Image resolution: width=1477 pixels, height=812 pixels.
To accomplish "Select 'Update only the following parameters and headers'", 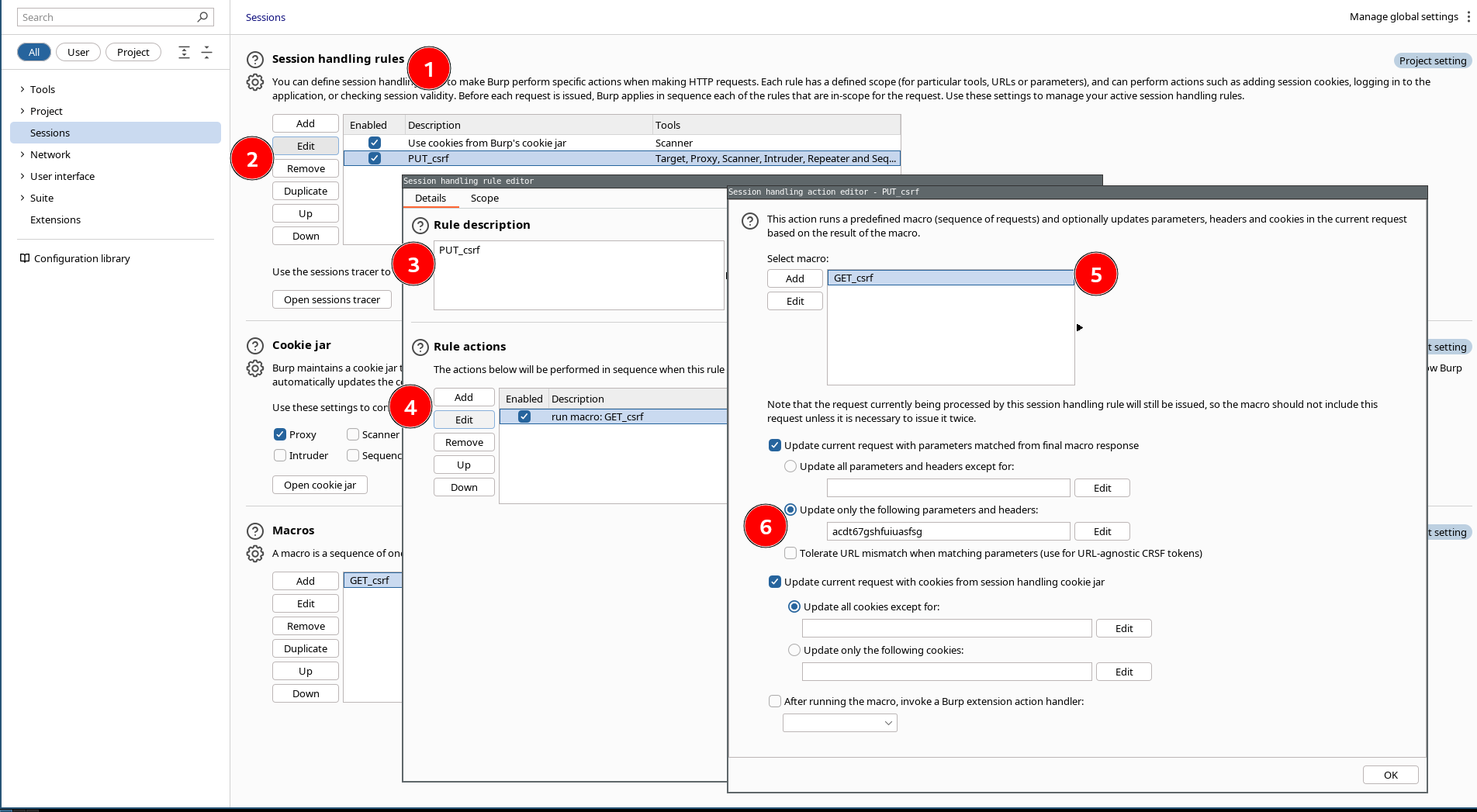I will (790, 510).
